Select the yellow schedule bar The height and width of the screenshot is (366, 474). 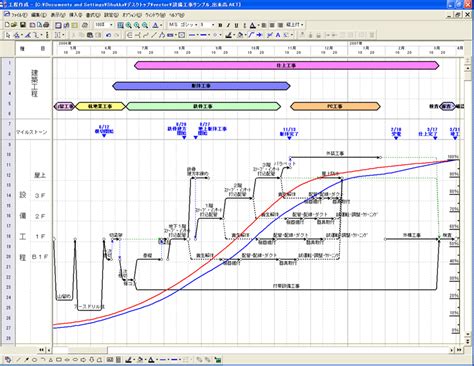click(100, 106)
